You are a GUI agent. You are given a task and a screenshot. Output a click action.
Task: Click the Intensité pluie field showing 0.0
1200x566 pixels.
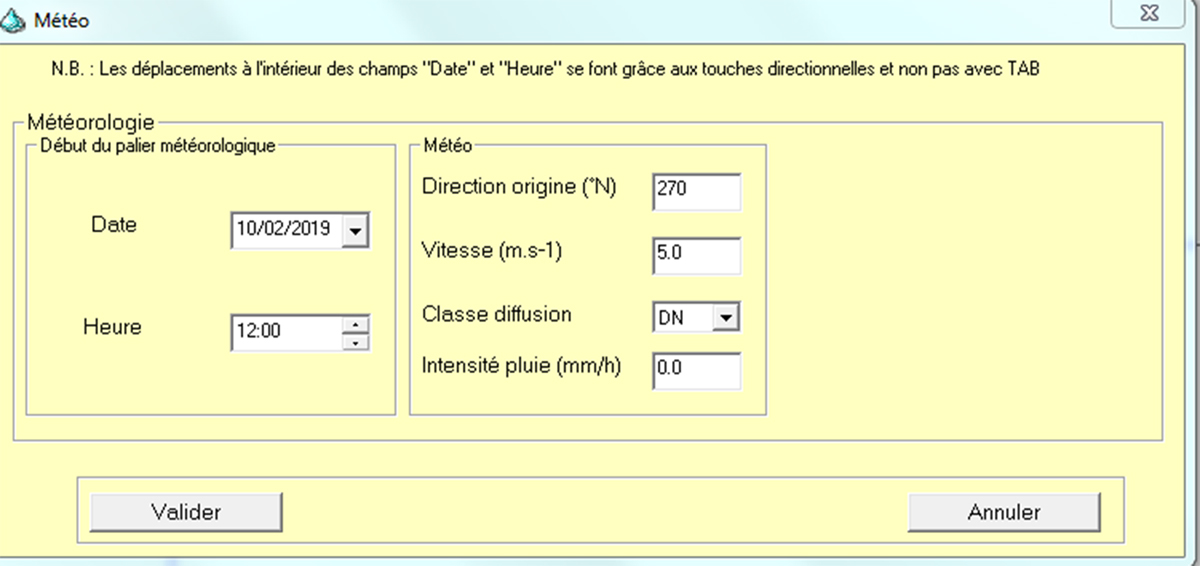[x=696, y=371]
